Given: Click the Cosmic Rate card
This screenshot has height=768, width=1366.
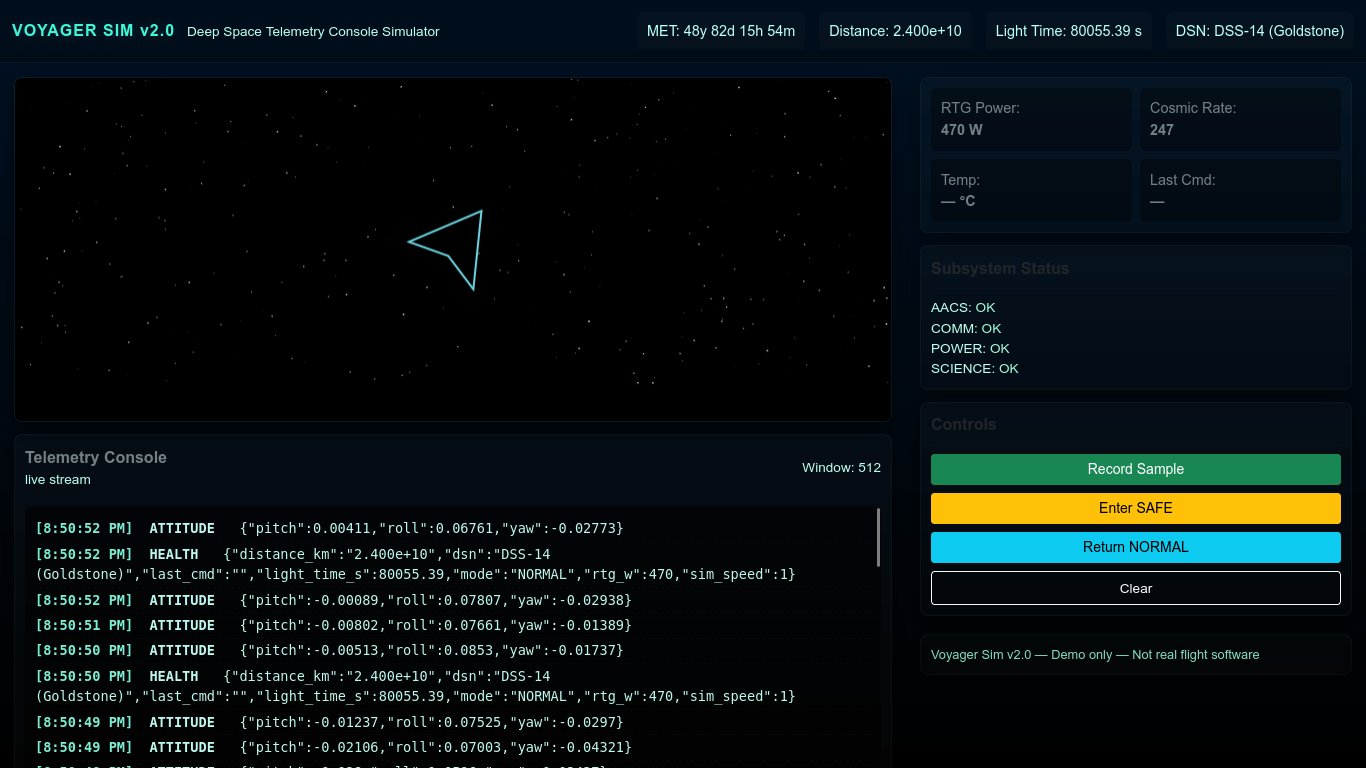Looking at the screenshot, I should click(x=1240, y=119).
